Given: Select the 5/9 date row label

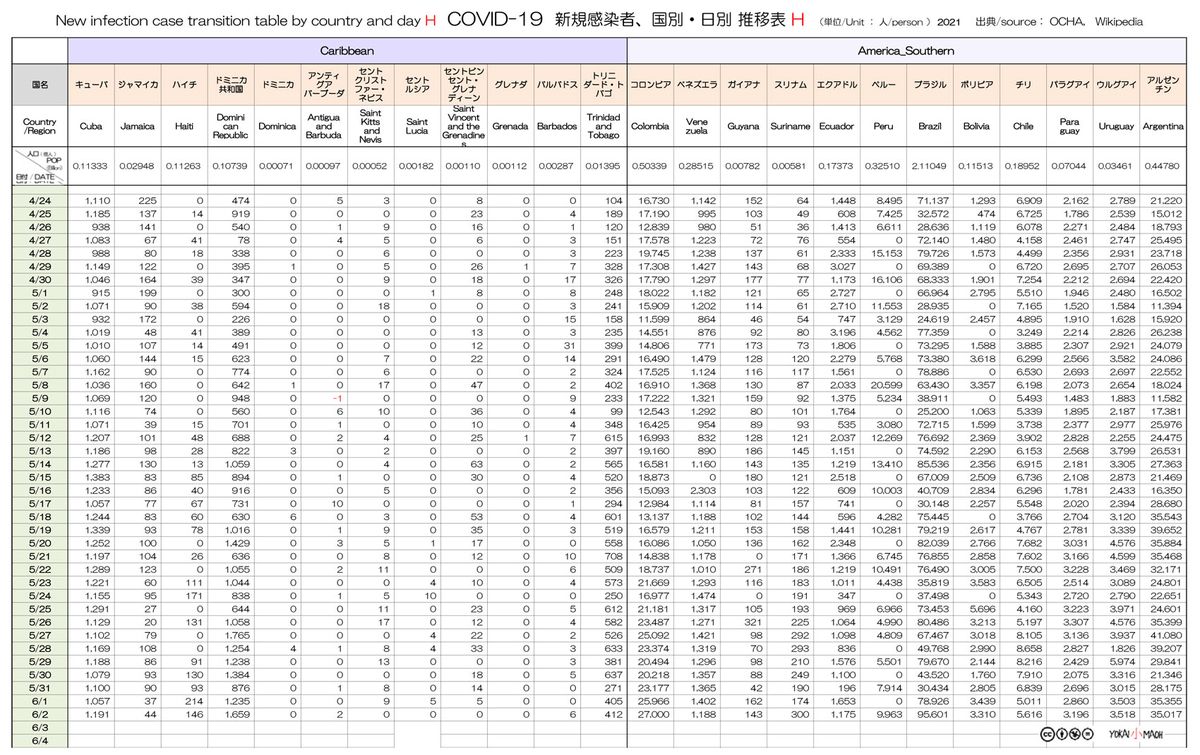Looking at the screenshot, I should click(40, 397).
